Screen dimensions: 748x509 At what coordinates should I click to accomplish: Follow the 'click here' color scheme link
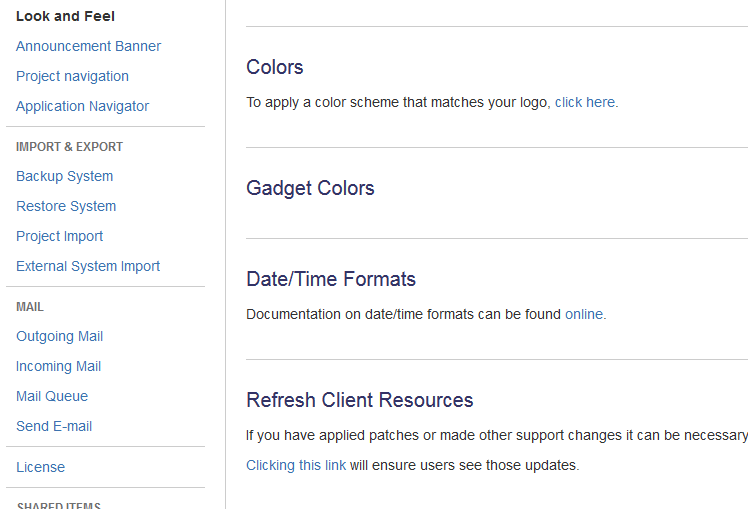pyautogui.click(x=584, y=103)
